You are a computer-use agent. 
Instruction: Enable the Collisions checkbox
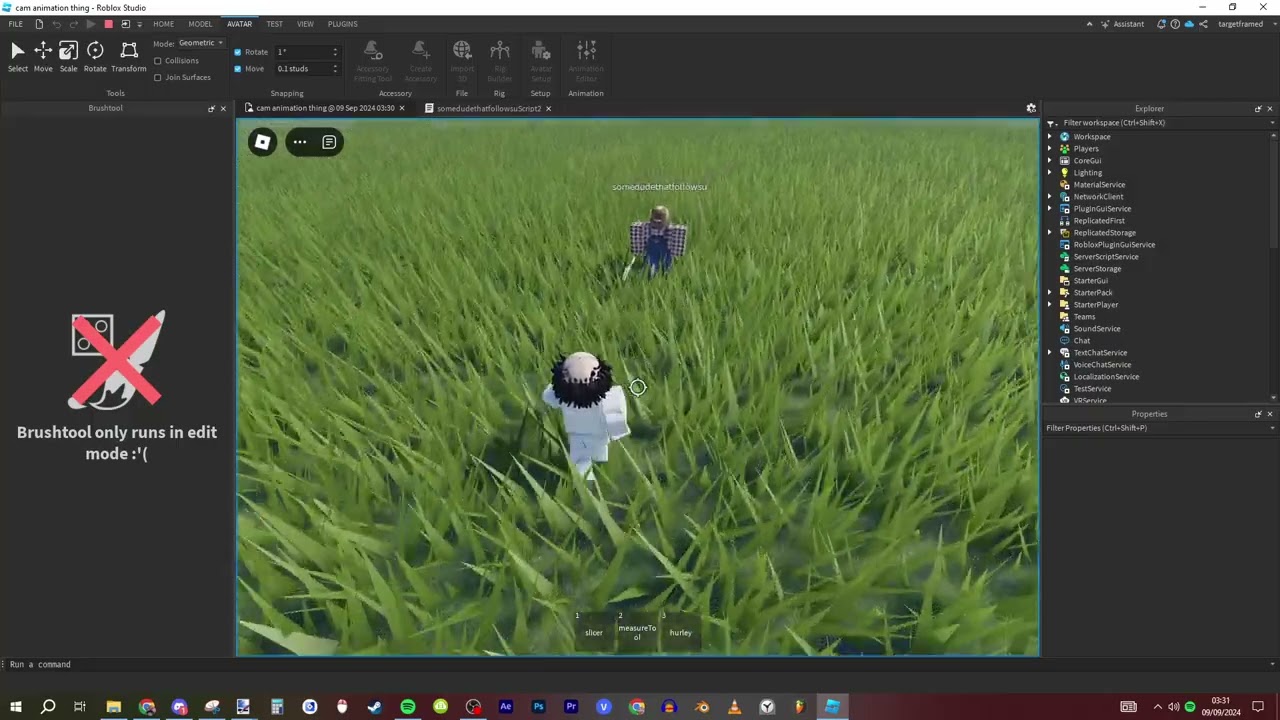(x=158, y=61)
